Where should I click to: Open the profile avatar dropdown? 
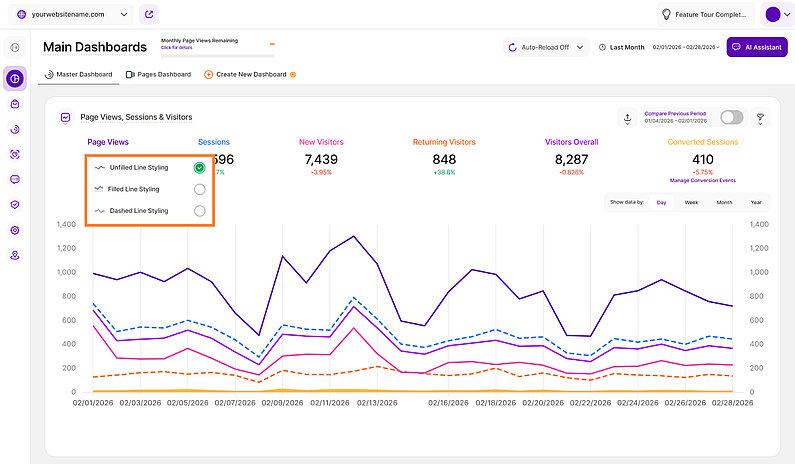(777, 15)
